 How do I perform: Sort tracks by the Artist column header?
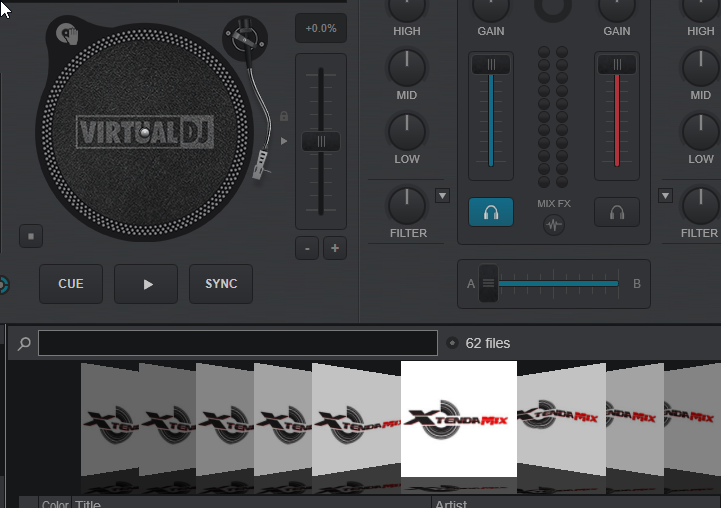[570, 503]
